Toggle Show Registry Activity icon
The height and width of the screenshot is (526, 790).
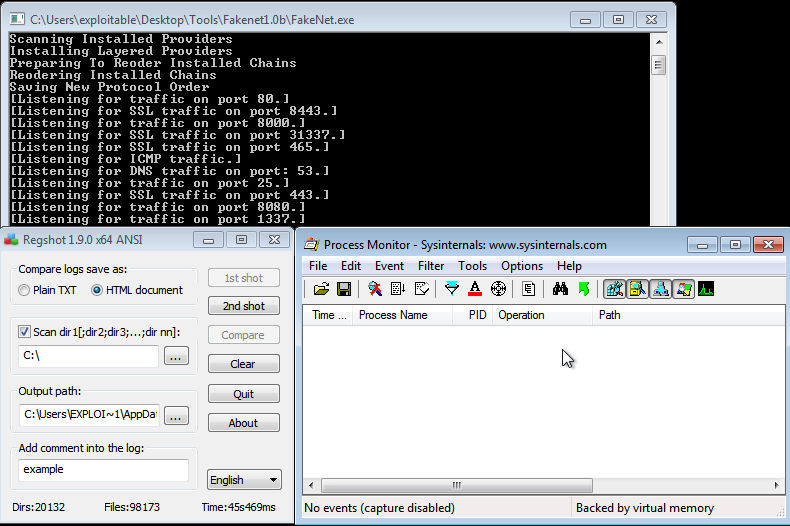pyautogui.click(x=615, y=289)
